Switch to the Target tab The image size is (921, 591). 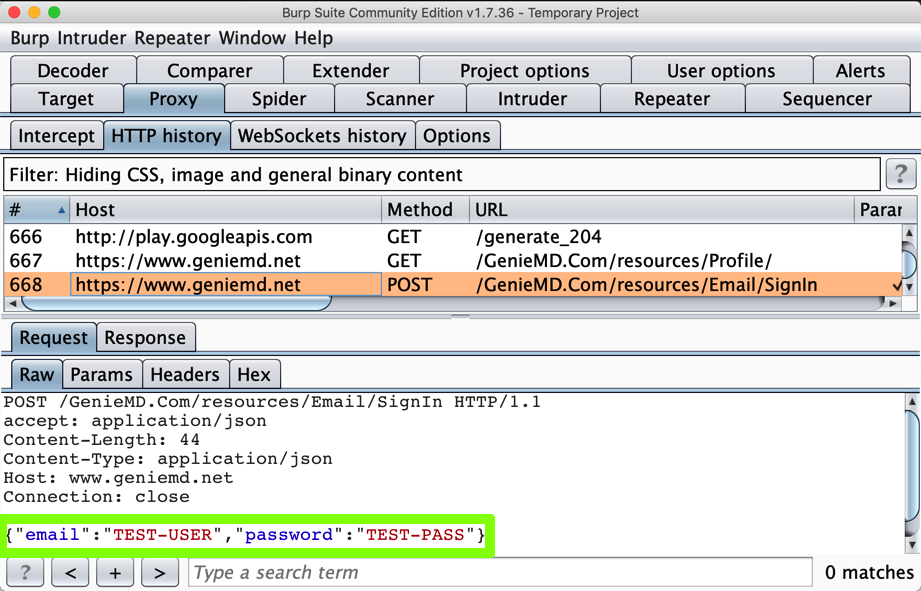[66, 99]
